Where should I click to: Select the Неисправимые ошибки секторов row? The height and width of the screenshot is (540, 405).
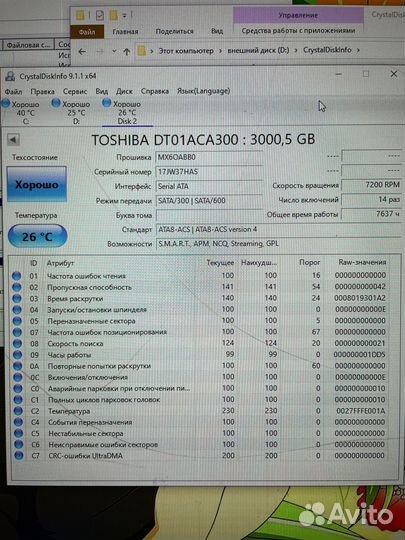tap(201, 445)
